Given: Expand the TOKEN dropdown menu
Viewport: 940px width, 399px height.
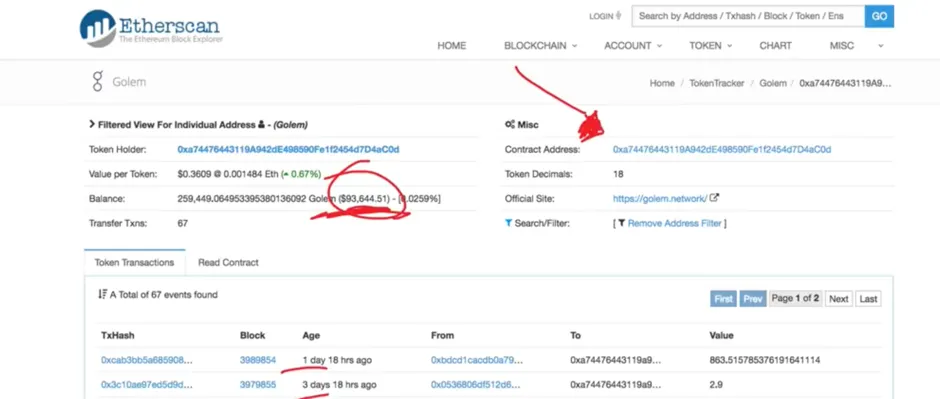Looking at the screenshot, I should tap(710, 46).
